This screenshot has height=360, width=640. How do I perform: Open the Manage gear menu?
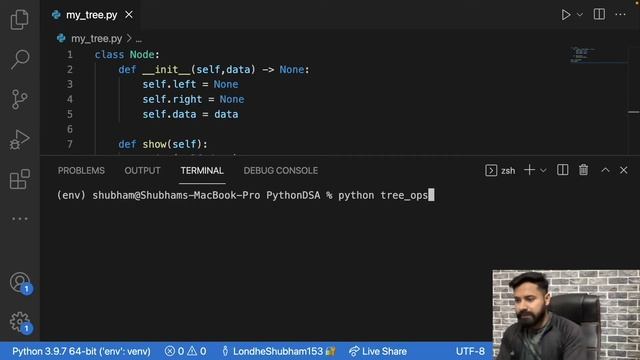[x=20, y=322]
